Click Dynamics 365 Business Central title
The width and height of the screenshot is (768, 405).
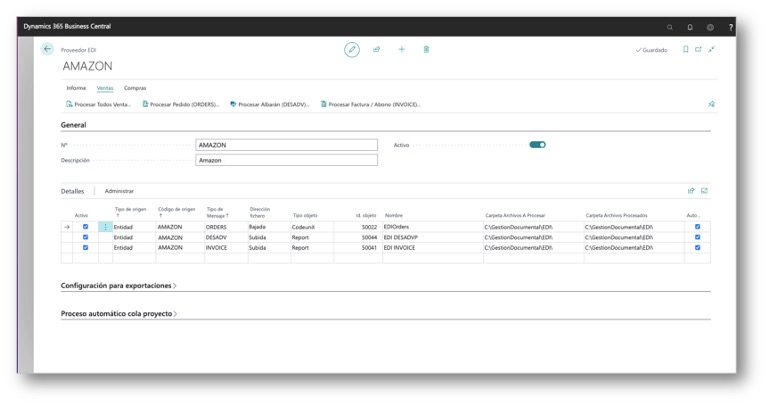click(67, 26)
